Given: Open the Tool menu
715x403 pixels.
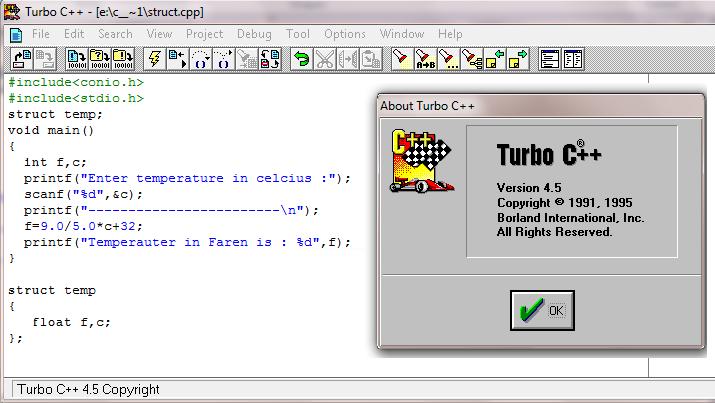Looking at the screenshot, I should pyautogui.click(x=298, y=34).
